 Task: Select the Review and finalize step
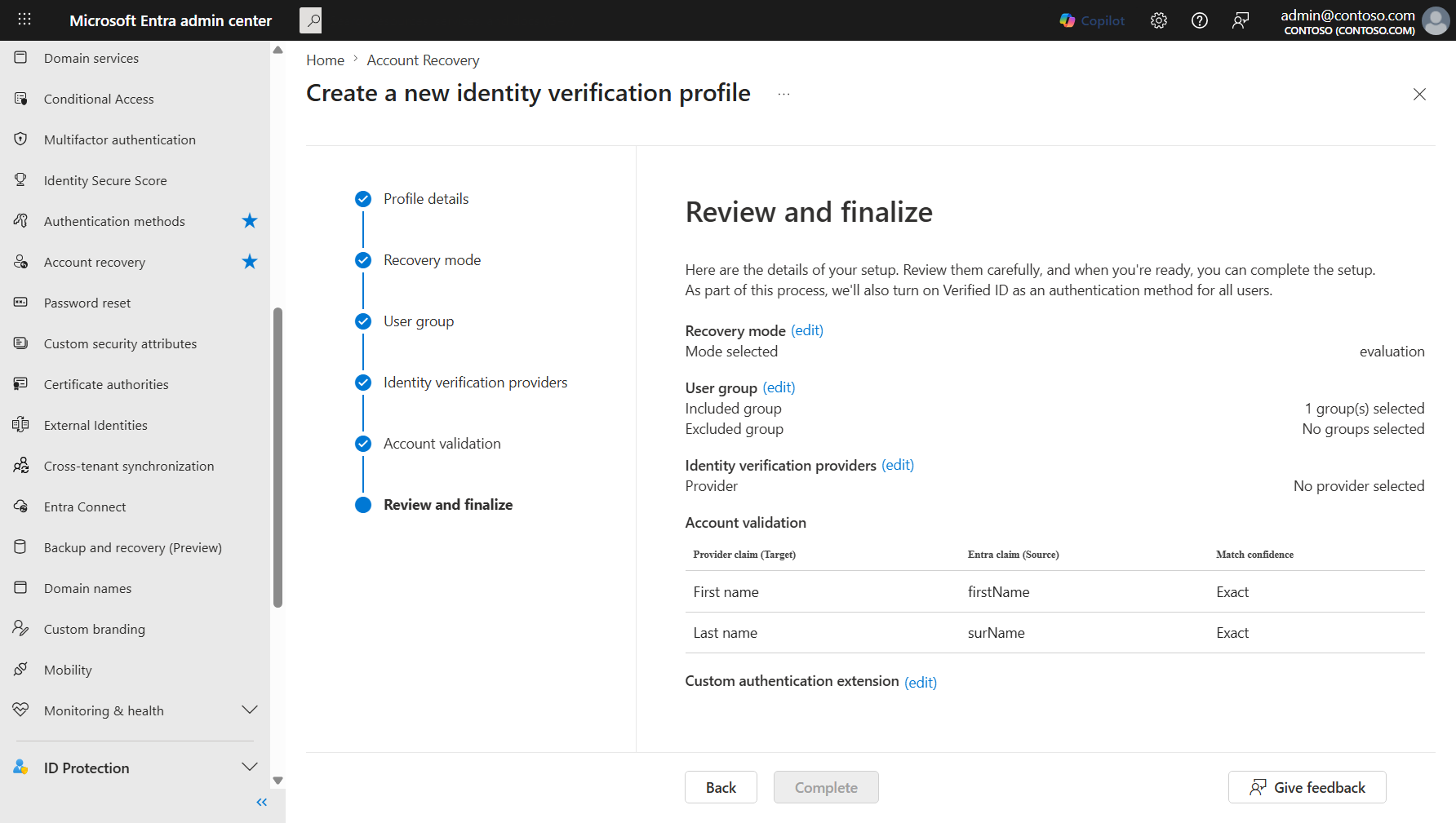[448, 505]
